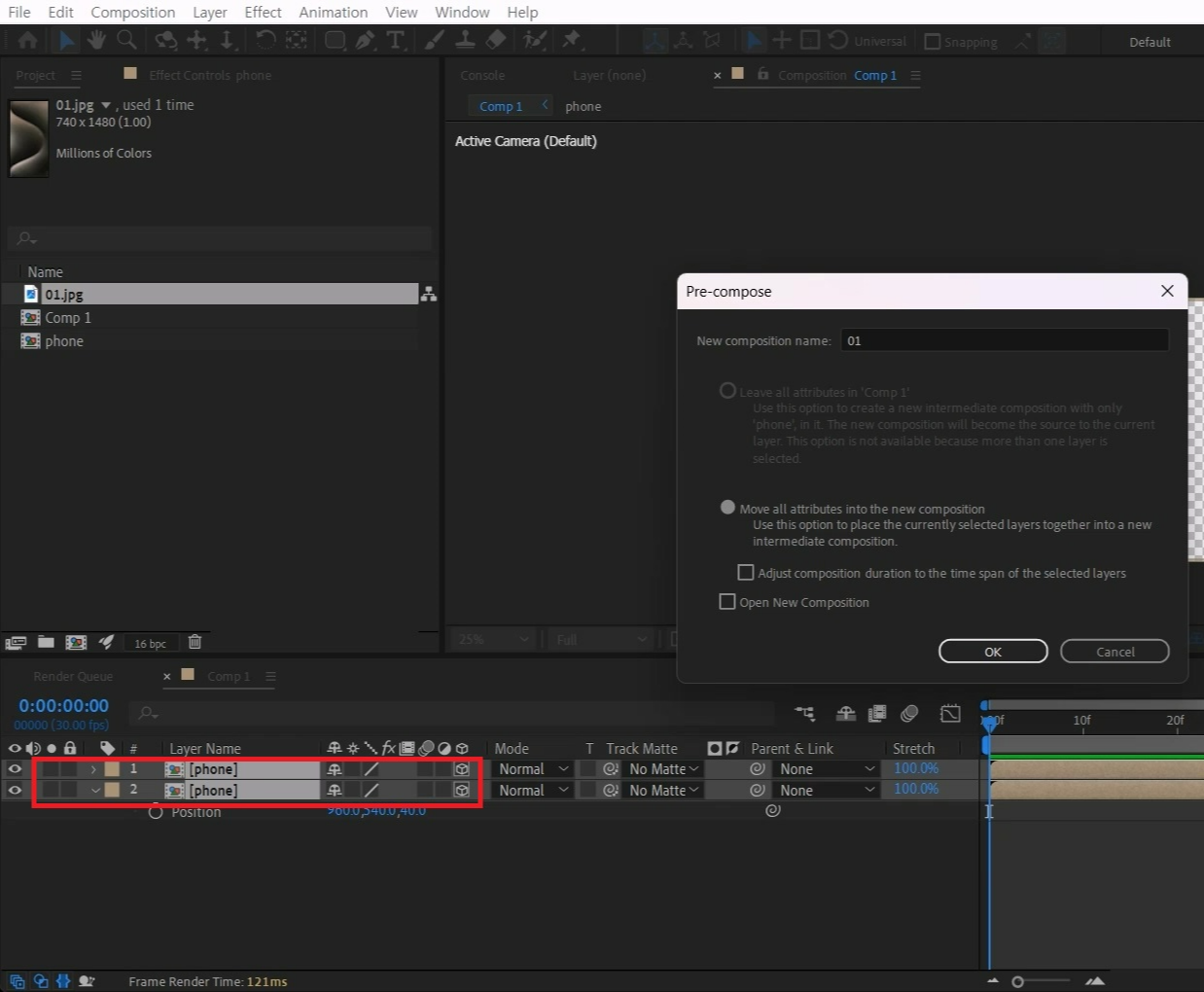1204x992 pixels.
Task: Hide layer 1 phone with eye icon
Action: click(15, 768)
